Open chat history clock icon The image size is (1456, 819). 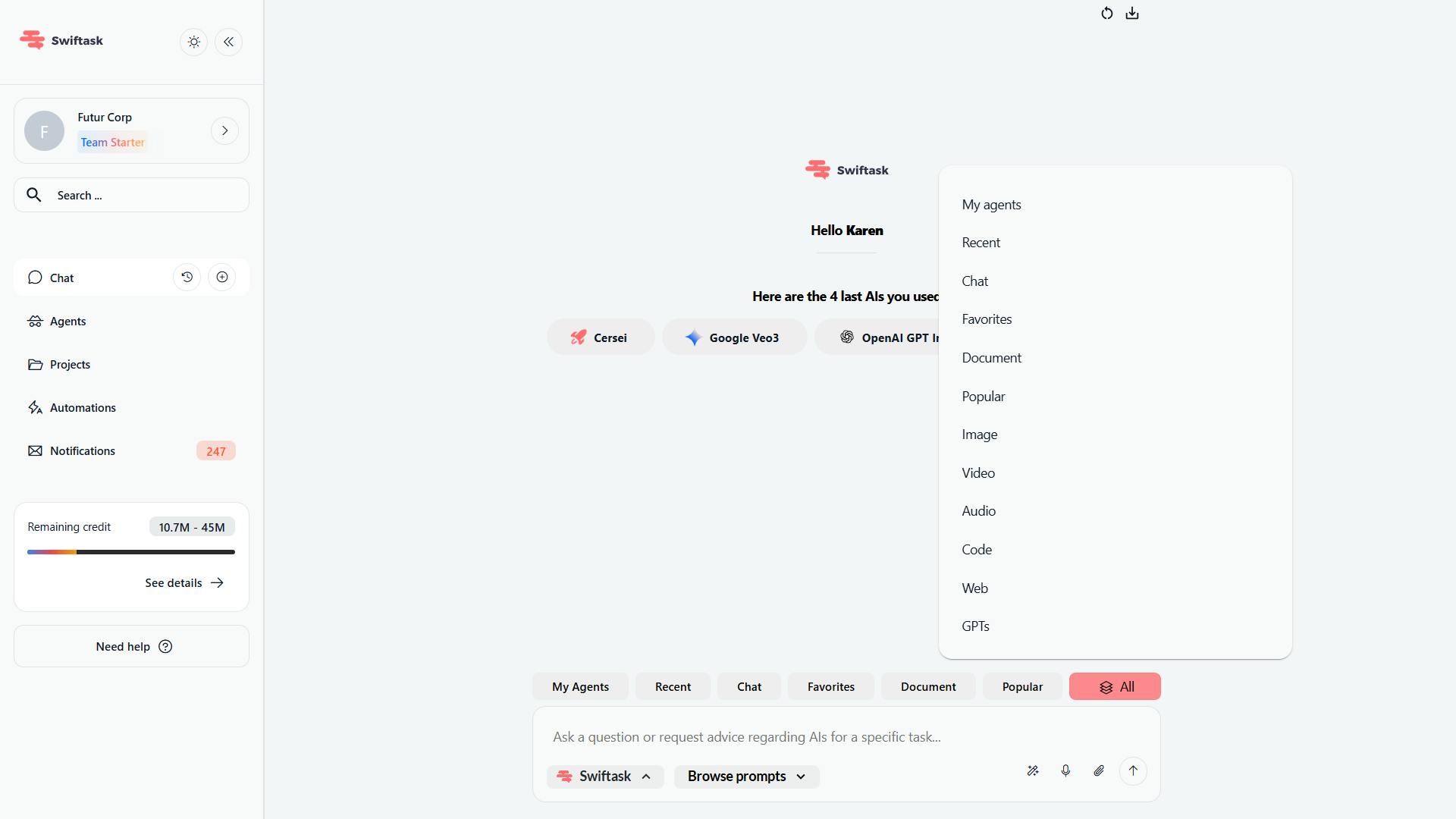coord(187,278)
